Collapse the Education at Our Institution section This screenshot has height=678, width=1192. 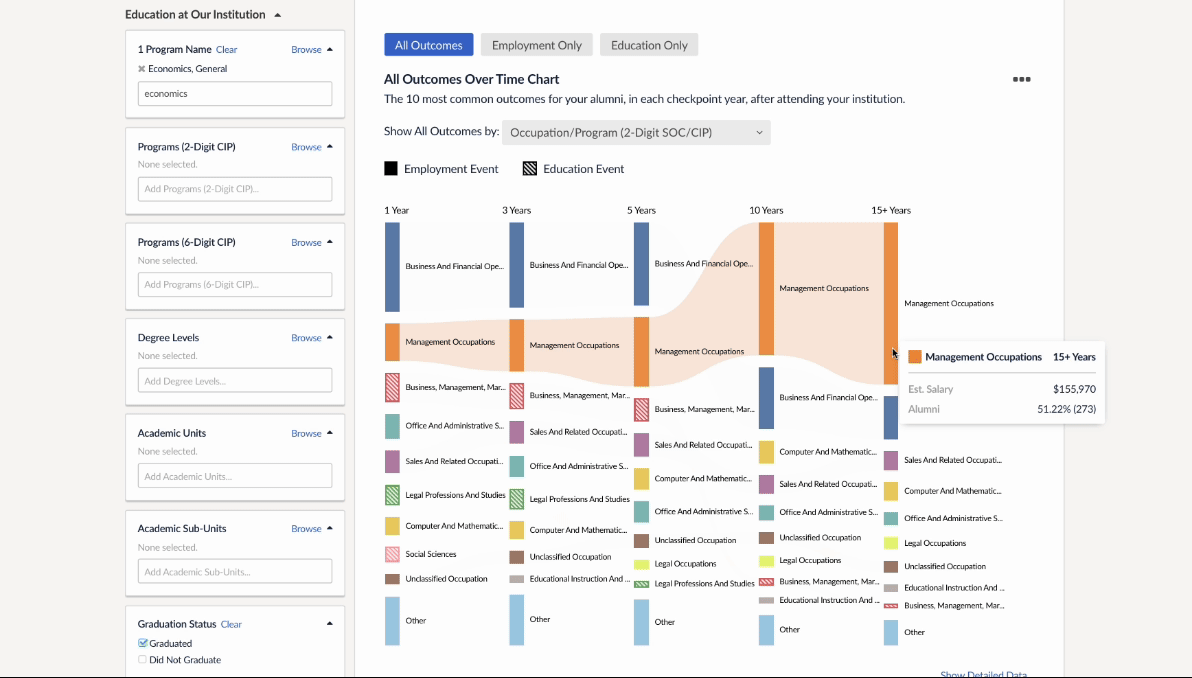pos(278,15)
